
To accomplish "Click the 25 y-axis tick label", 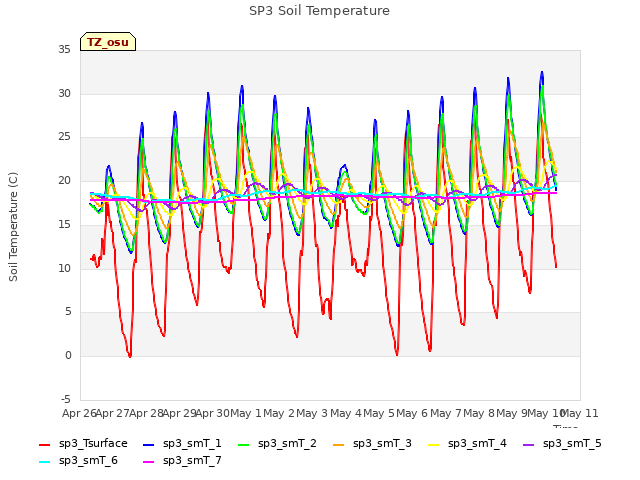I will [64, 137].
